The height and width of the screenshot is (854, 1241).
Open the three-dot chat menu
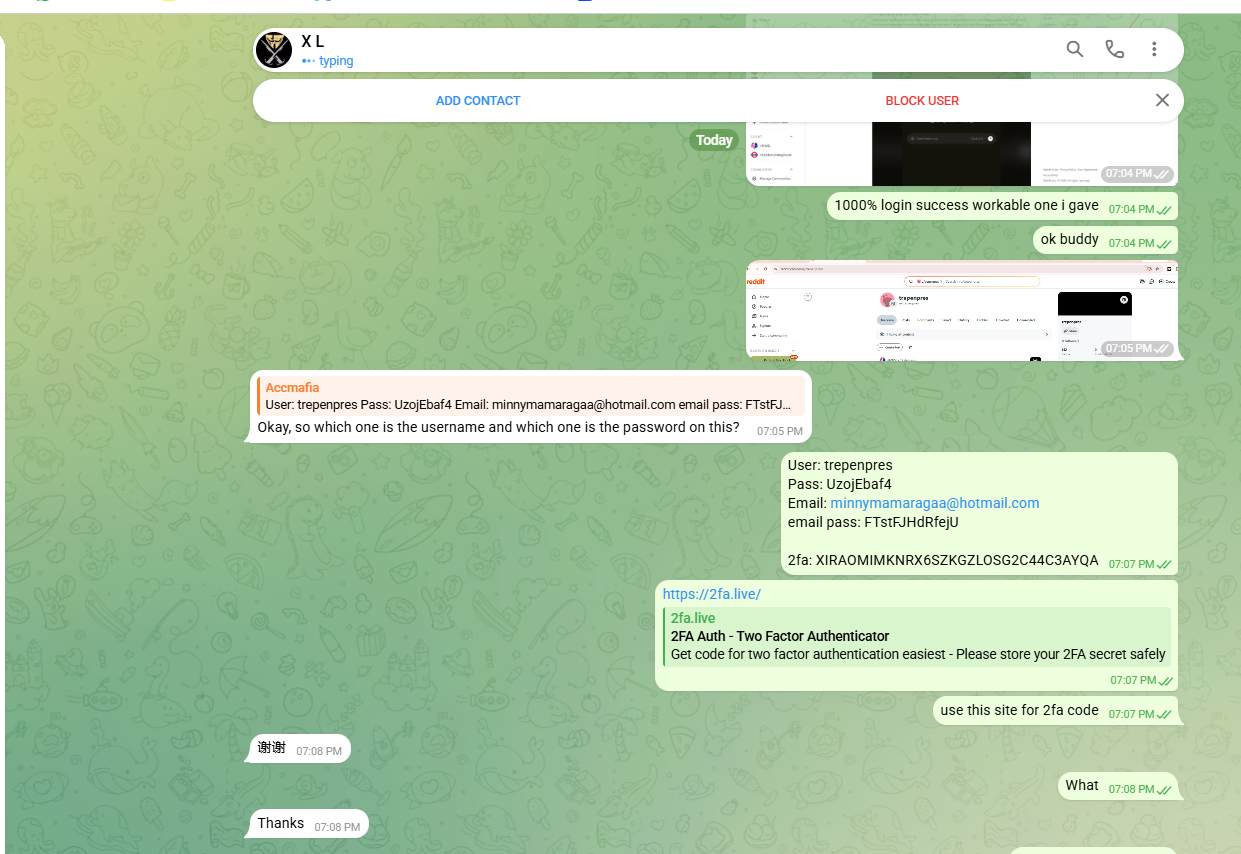pos(1154,49)
